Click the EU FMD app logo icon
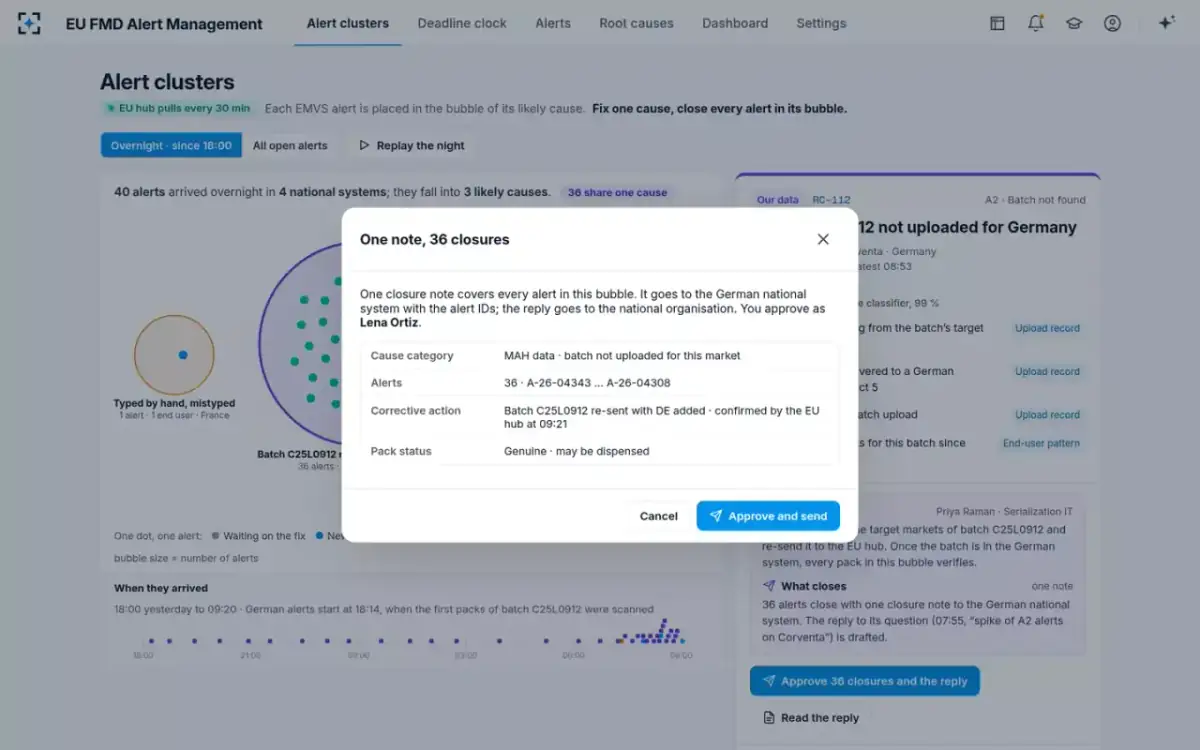Viewport: 1200px width, 750px height. (x=29, y=23)
